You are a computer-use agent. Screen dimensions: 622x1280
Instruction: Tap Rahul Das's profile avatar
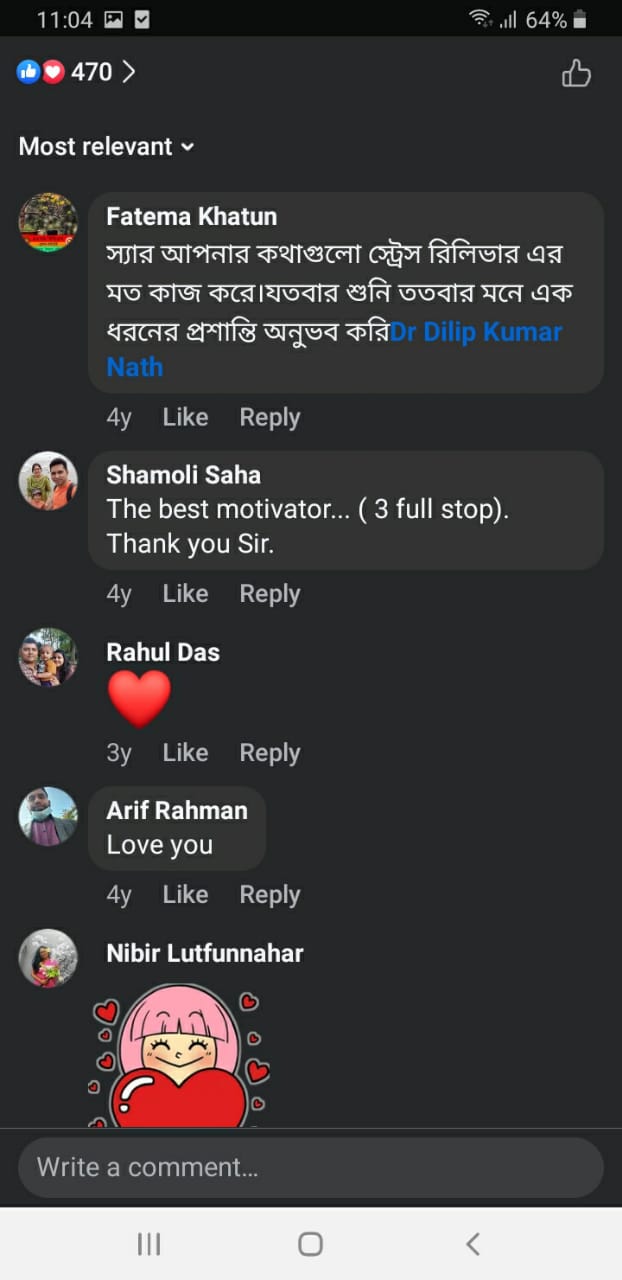(x=48, y=657)
